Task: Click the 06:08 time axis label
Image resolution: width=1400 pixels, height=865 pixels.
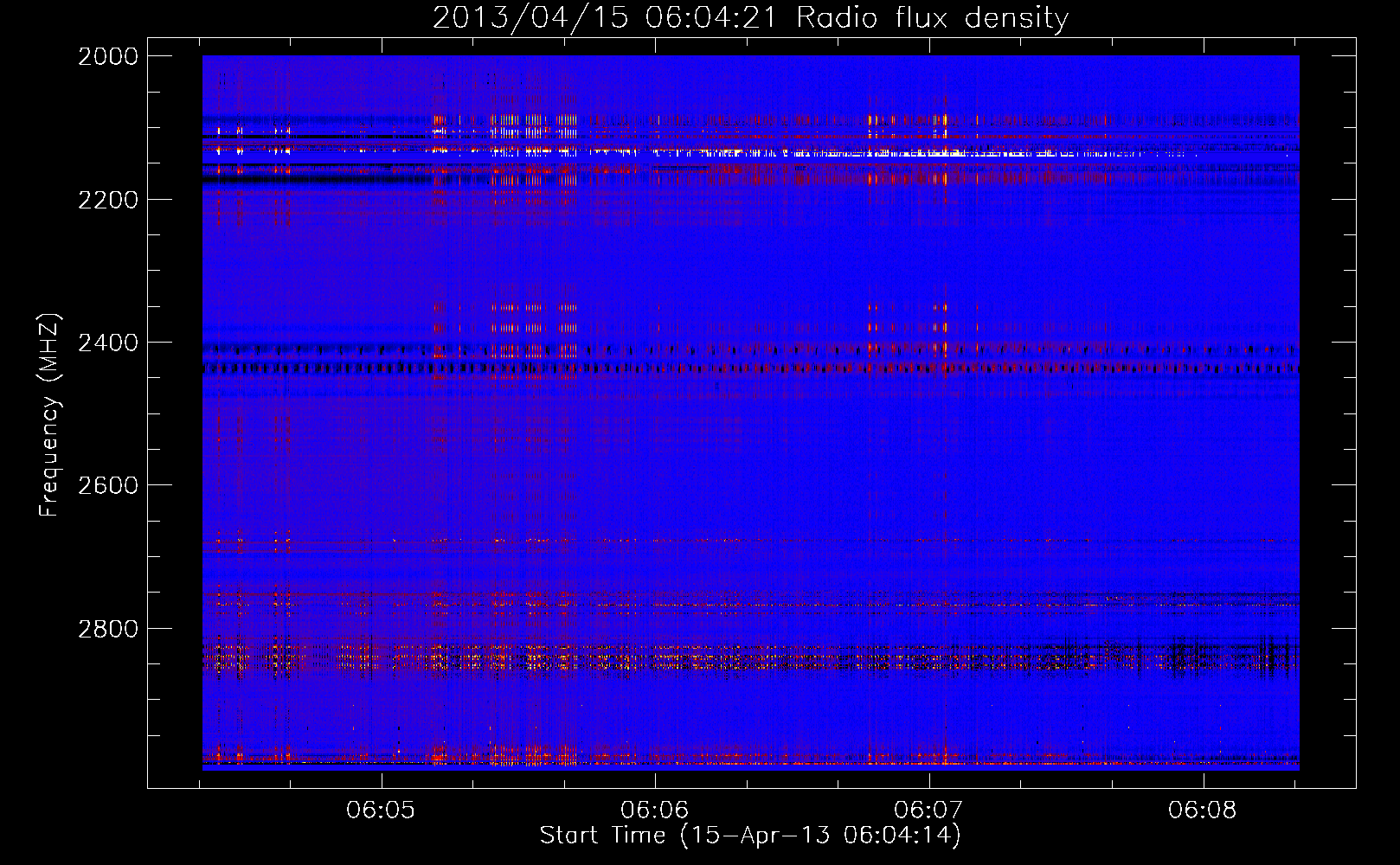Action: [x=1203, y=811]
